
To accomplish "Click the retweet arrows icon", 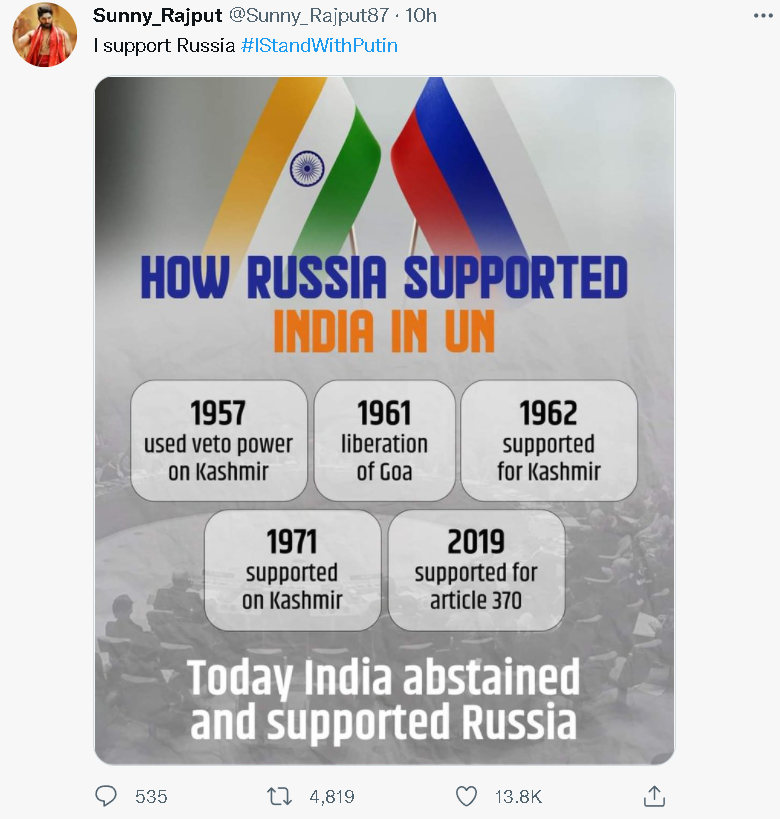I will tap(281, 796).
